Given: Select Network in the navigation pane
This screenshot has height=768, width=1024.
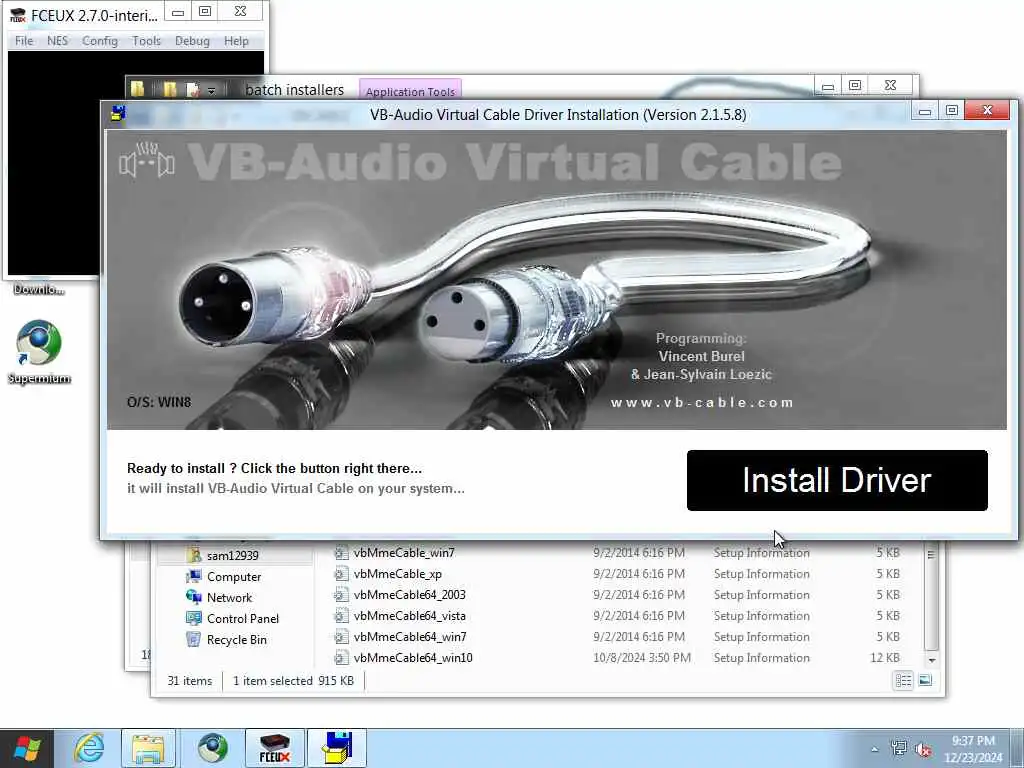Looking at the screenshot, I should pyautogui.click(x=229, y=598).
